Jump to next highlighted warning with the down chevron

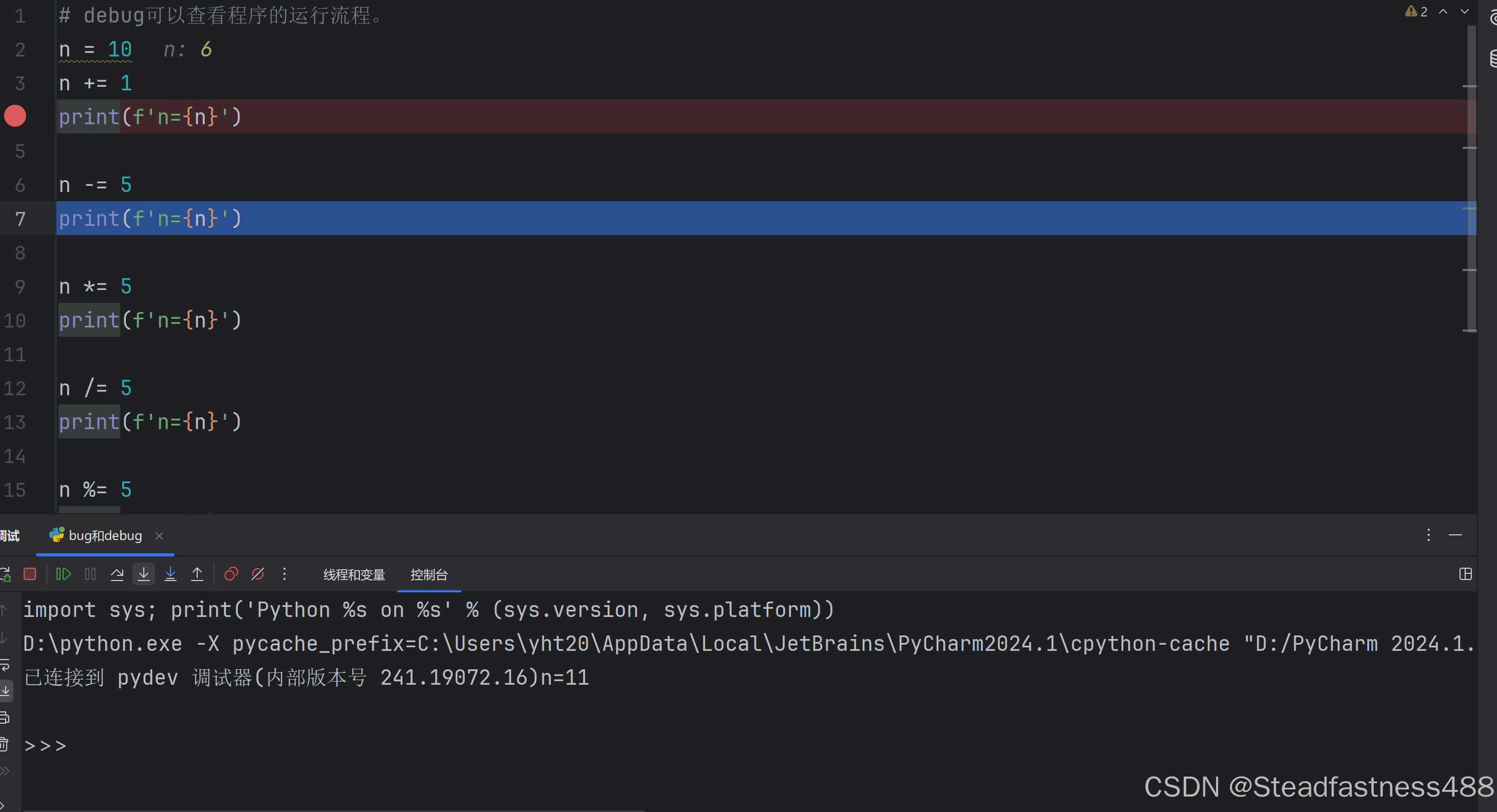point(1465,12)
